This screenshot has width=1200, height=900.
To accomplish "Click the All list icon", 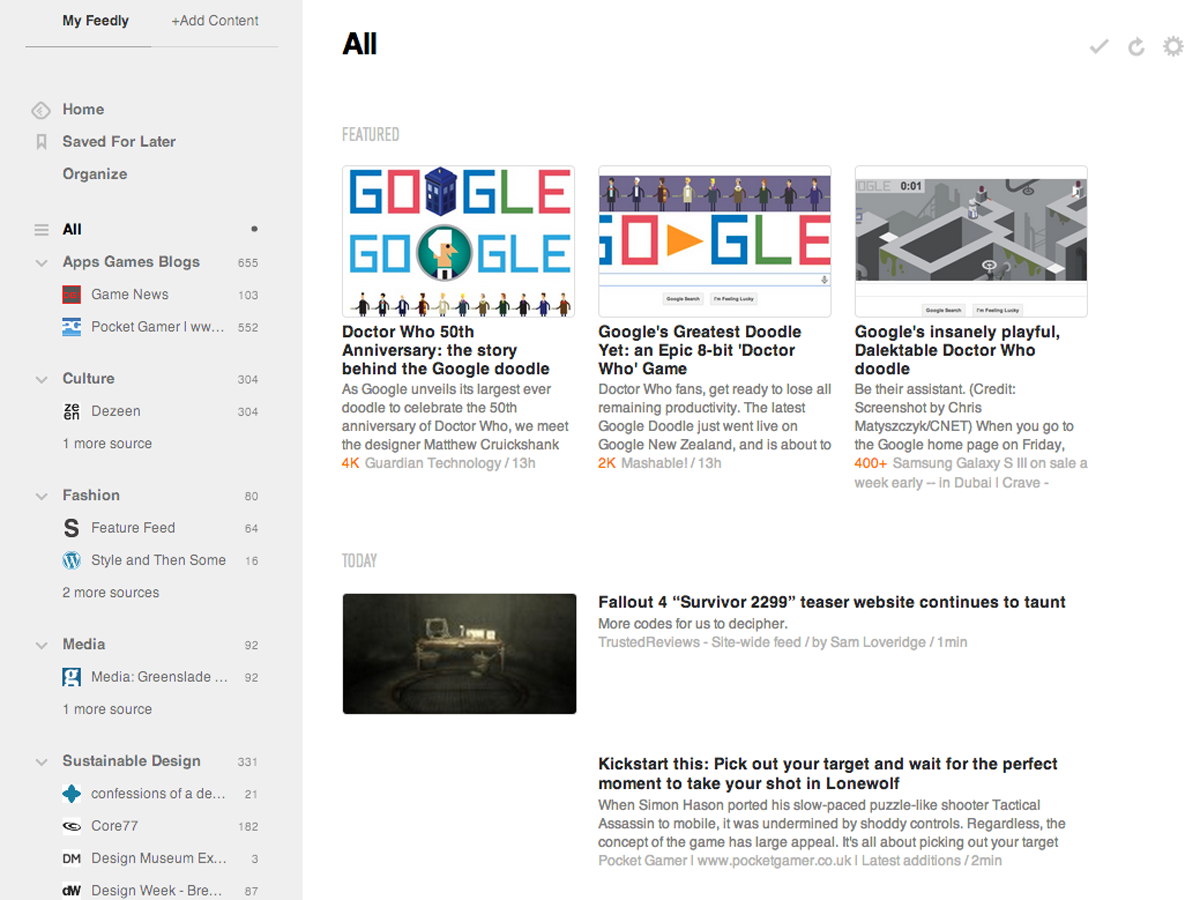I will tap(41, 230).
